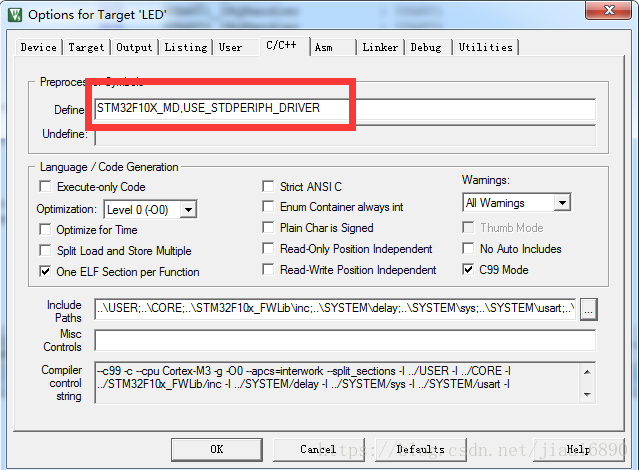Screen dimensions: 639x470
Task: Confirm settings with the OK button
Action: point(217,450)
